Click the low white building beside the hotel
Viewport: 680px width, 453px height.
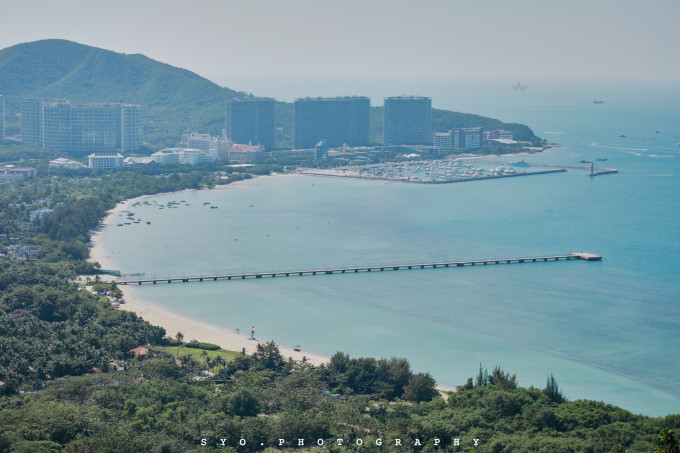click(105, 160)
